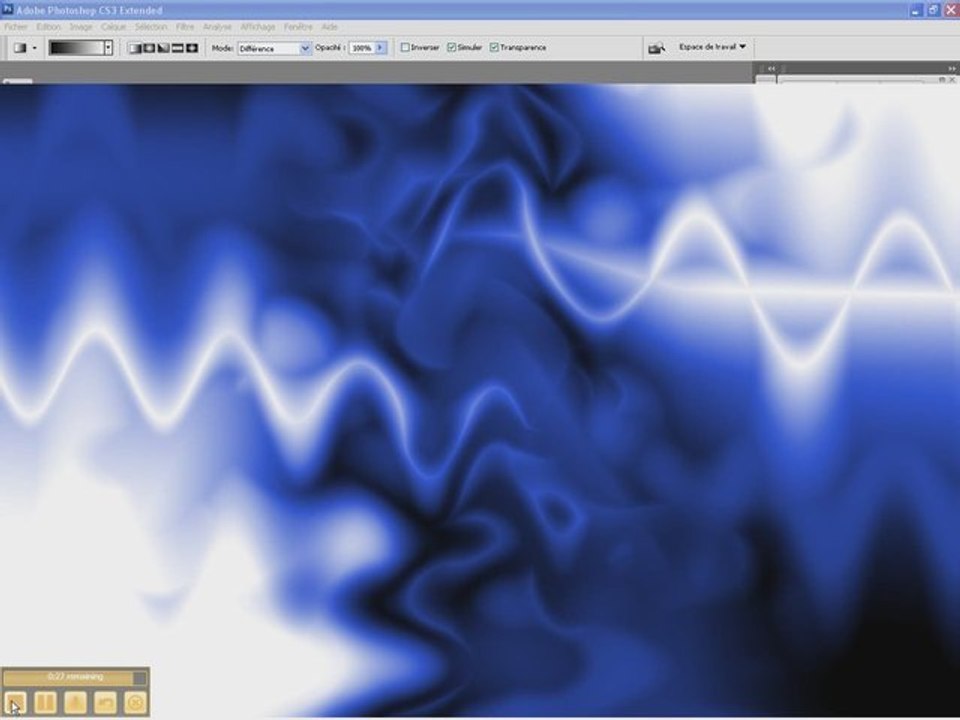This screenshot has width=960, height=720.
Task: Uncheck the Transparence checkbox
Action: pyautogui.click(x=494, y=47)
